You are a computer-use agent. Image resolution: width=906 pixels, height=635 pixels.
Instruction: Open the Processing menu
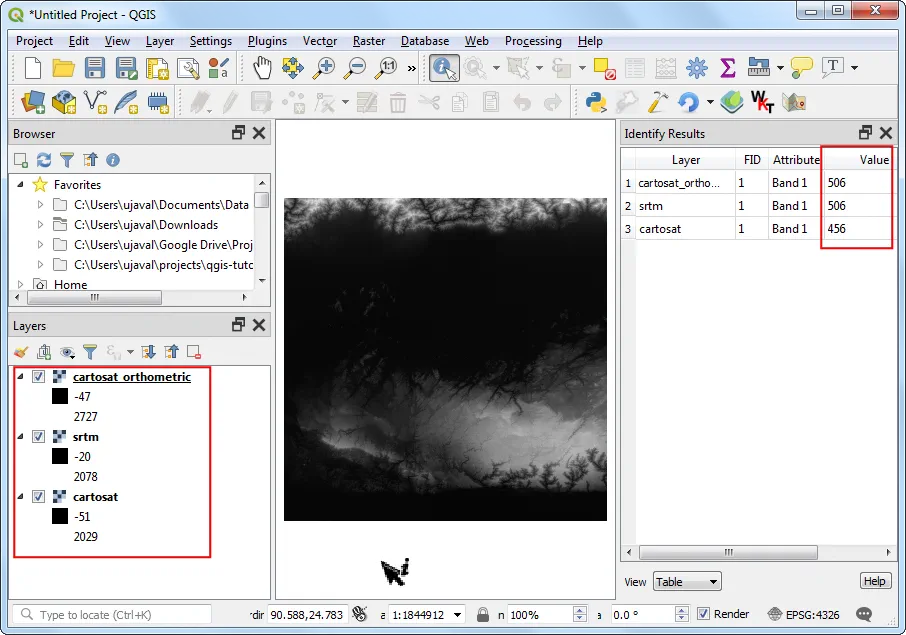533,40
